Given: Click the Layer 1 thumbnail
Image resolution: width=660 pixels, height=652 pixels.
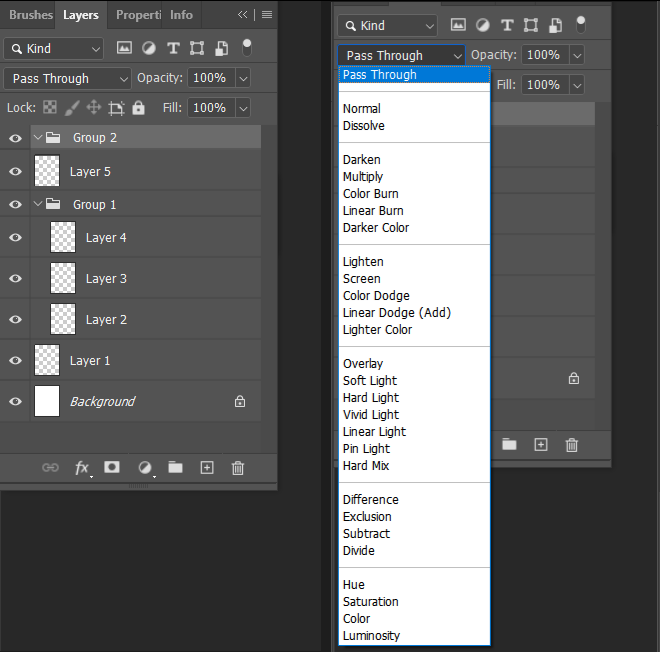Looking at the screenshot, I should (47, 360).
